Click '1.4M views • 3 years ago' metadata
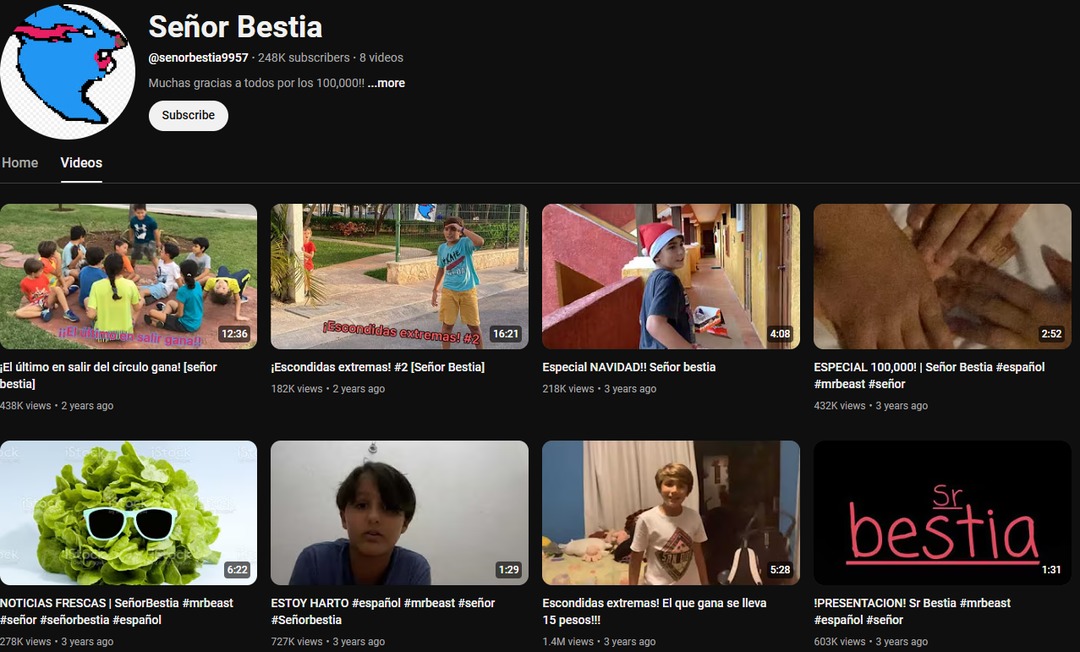This screenshot has height=652, width=1080. (599, 642)
